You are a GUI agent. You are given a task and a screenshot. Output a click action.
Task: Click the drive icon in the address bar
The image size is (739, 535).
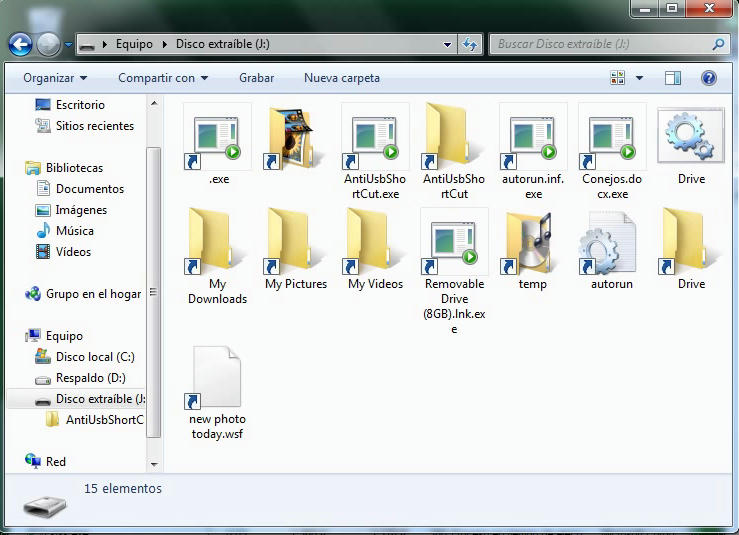[87, 46]
